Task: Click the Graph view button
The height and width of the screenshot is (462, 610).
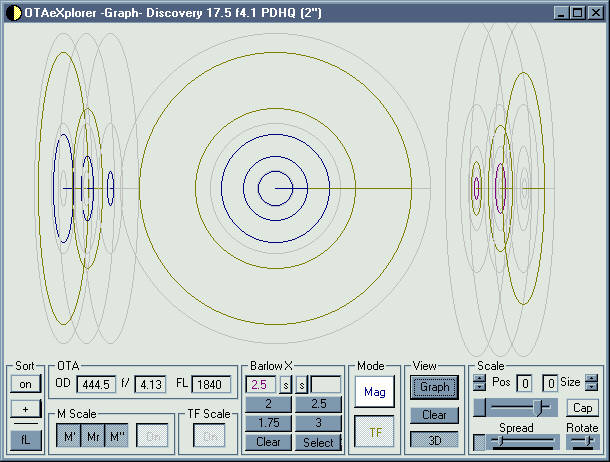Action: coord(434,387)
